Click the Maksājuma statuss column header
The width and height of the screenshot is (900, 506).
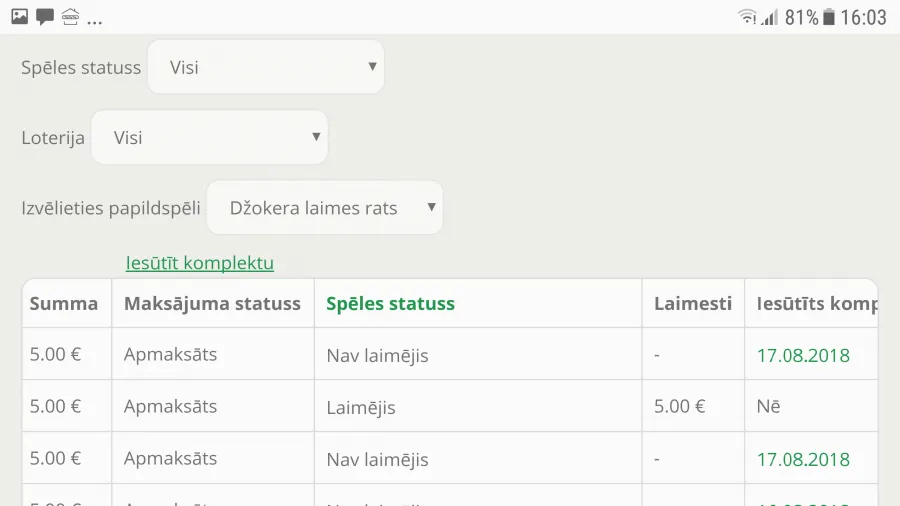[212, 303]
